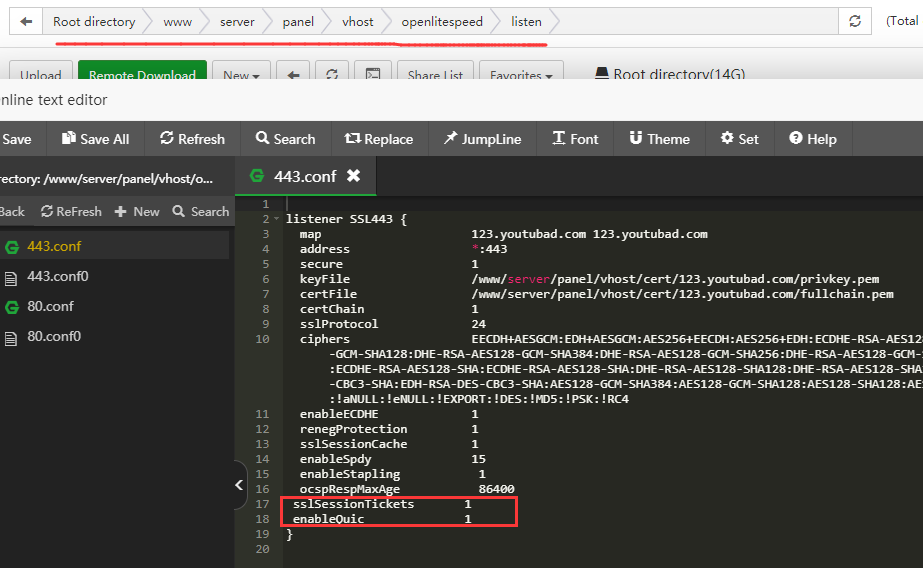Viewport: 923px width, 568px height.
Task: Collapse the sidebar with the arrow handle
Action: (240, 485)
